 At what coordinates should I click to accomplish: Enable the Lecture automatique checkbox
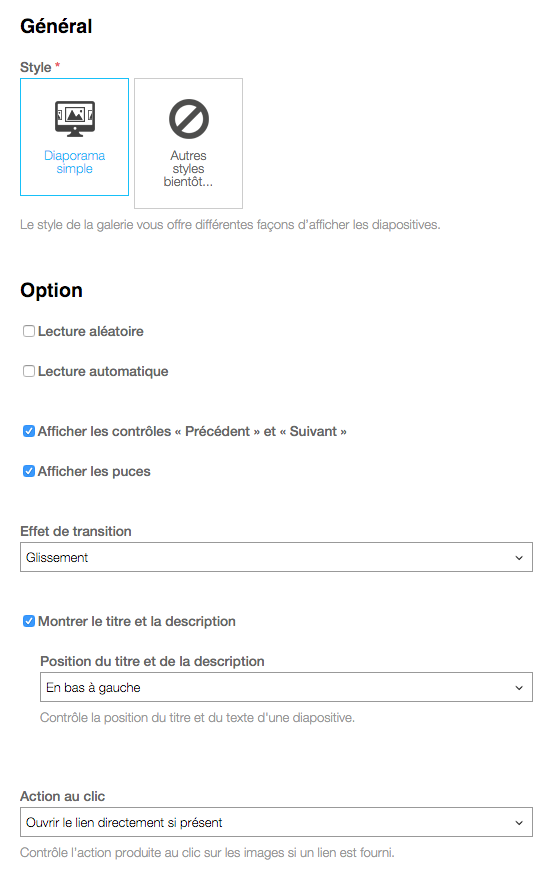click(29, 371)
